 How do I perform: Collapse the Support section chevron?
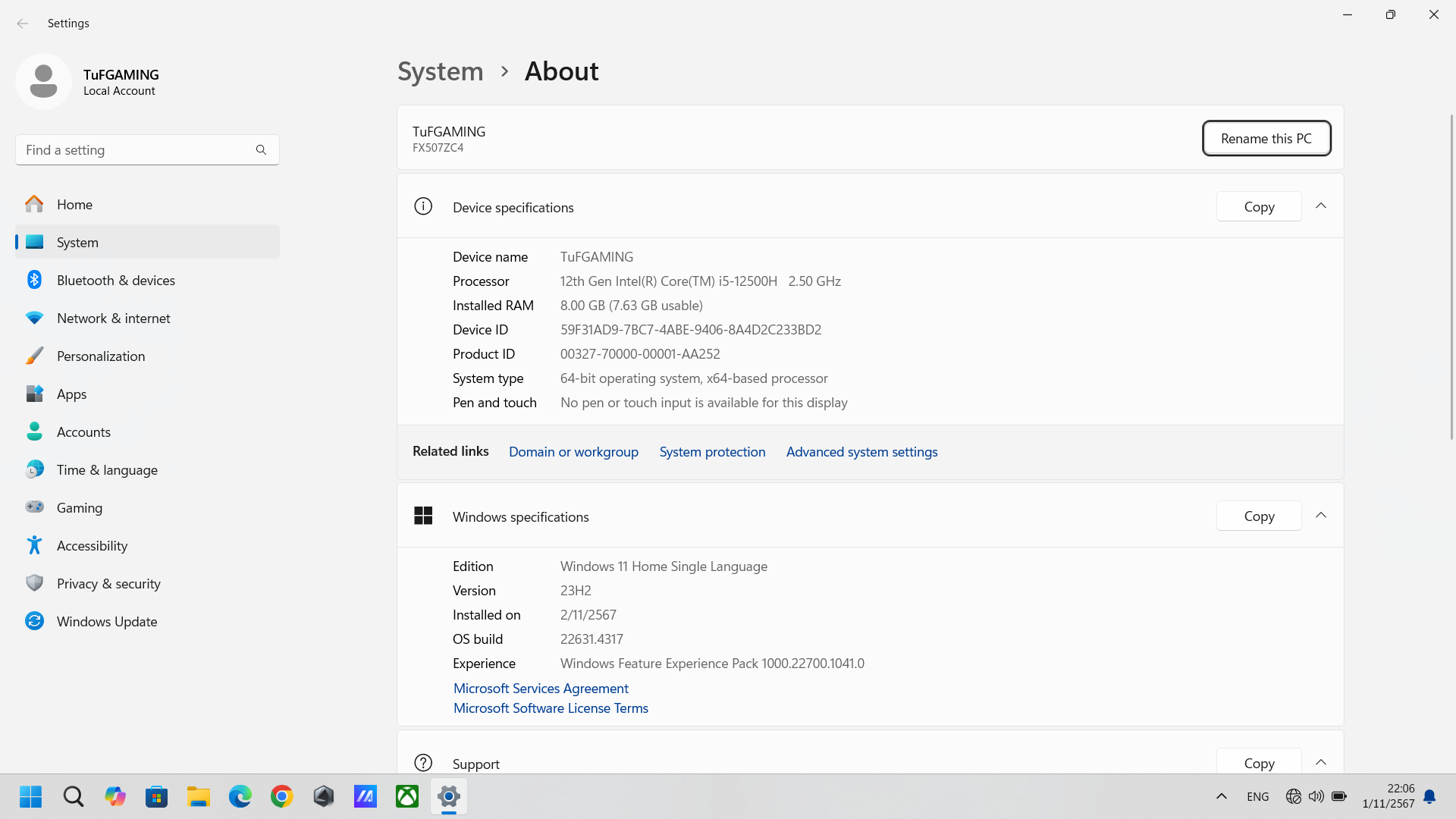(x=1321, y=762)
